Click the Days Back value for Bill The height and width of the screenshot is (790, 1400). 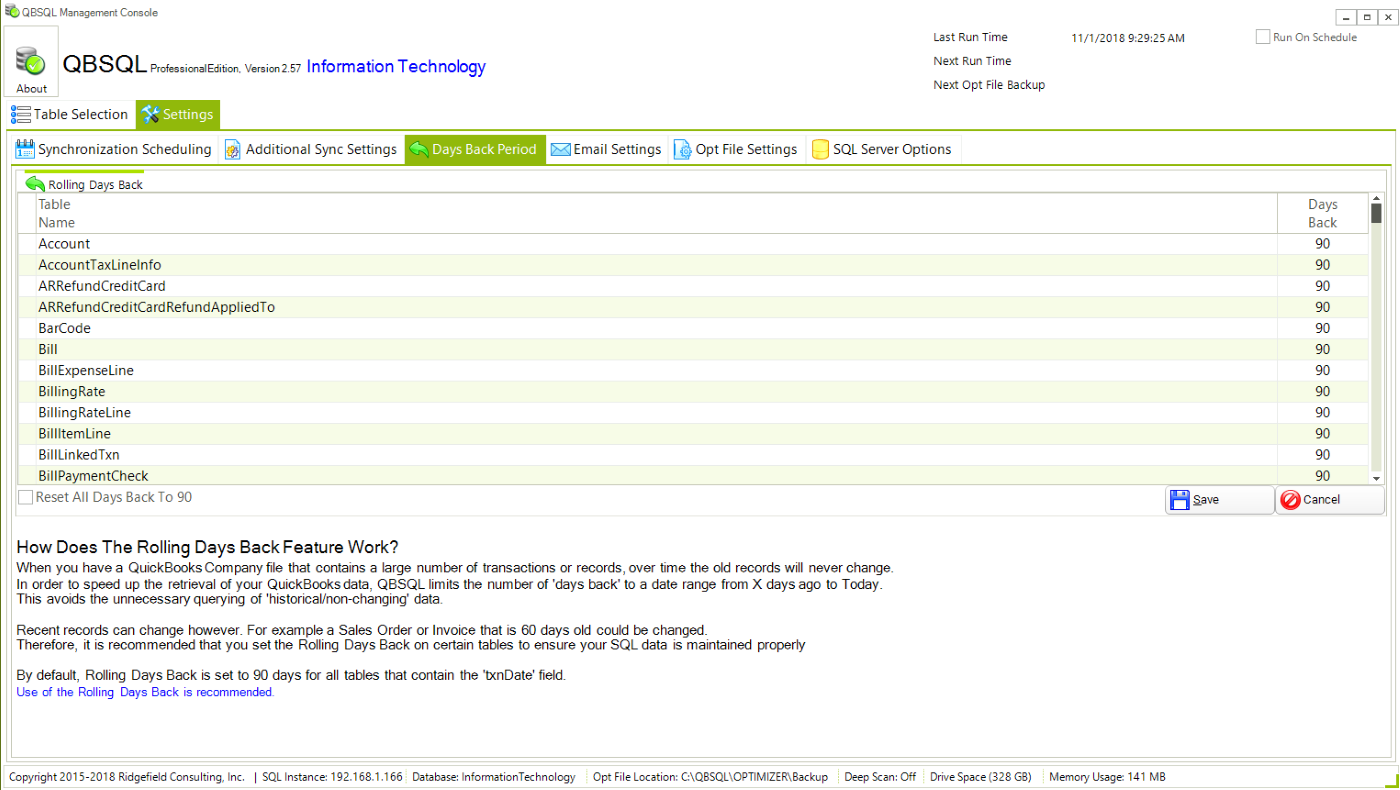click(x=1323, y=349)
